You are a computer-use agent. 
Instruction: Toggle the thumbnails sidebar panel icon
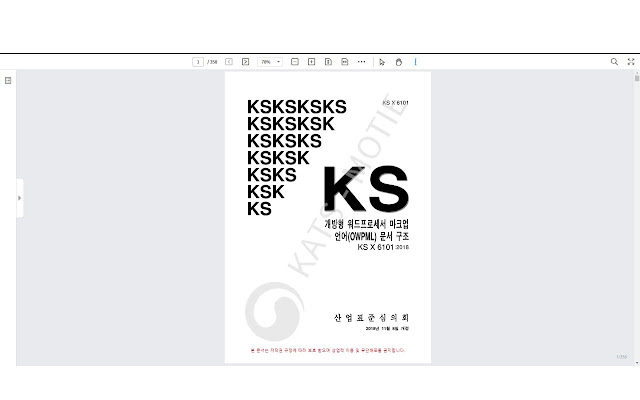(x=8, y=80)
